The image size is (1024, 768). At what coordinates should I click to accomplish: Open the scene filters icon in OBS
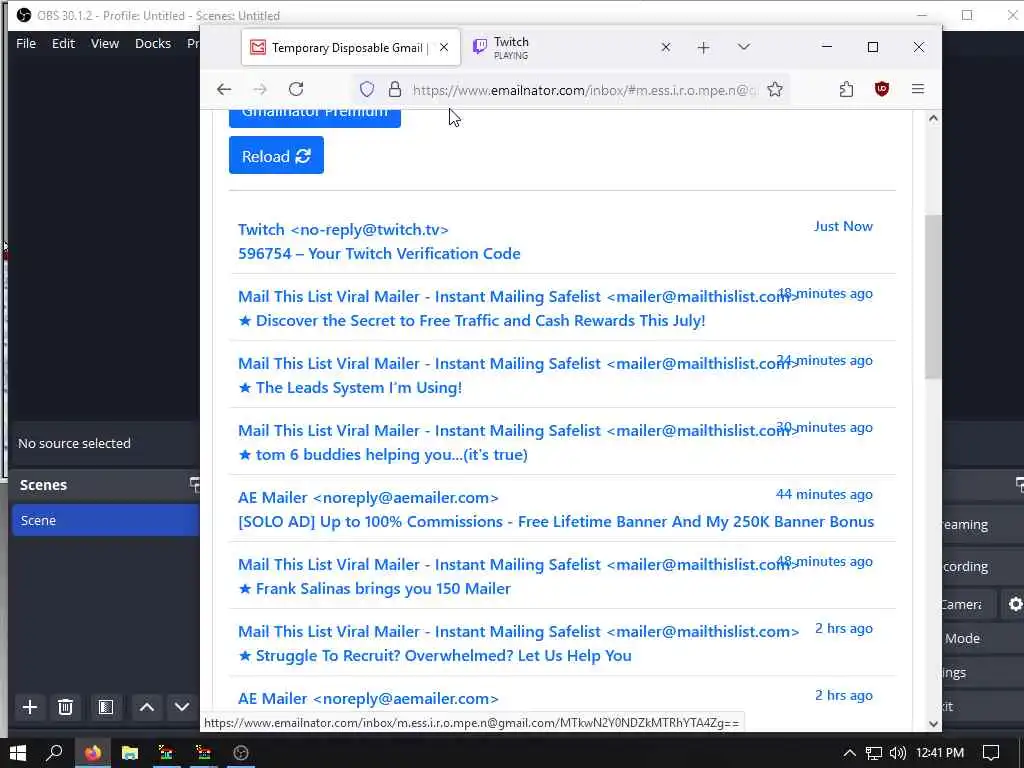[x=106, y=707]
